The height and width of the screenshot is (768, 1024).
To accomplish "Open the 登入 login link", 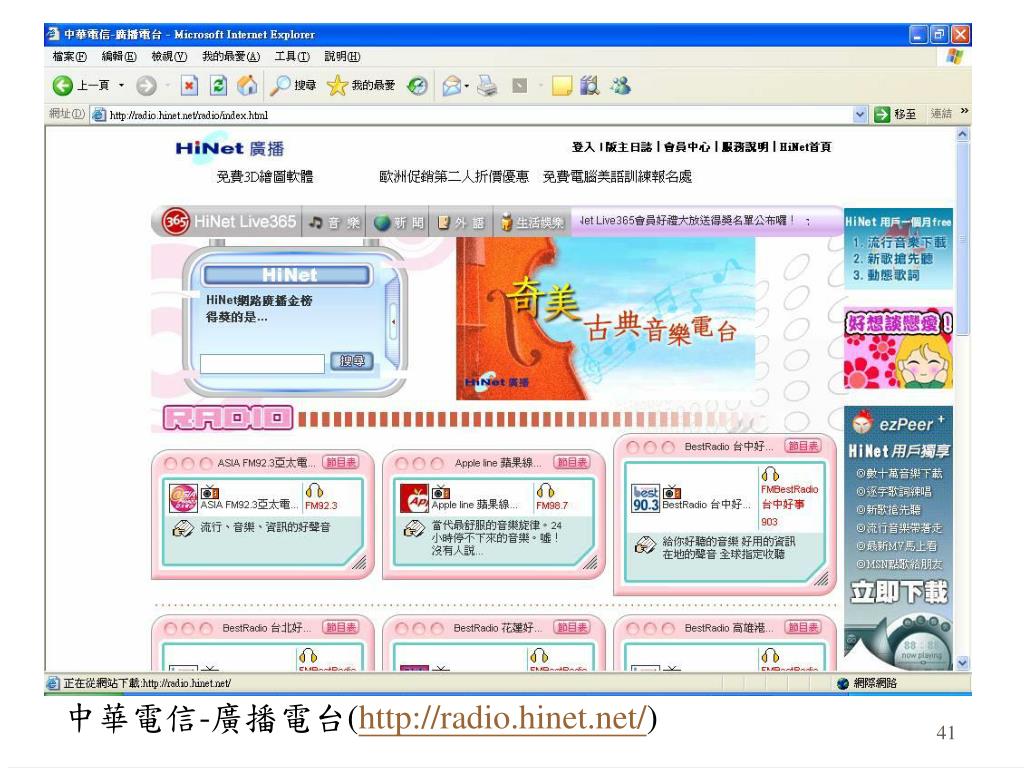I will pyautogui.click(x=583, y=147).
